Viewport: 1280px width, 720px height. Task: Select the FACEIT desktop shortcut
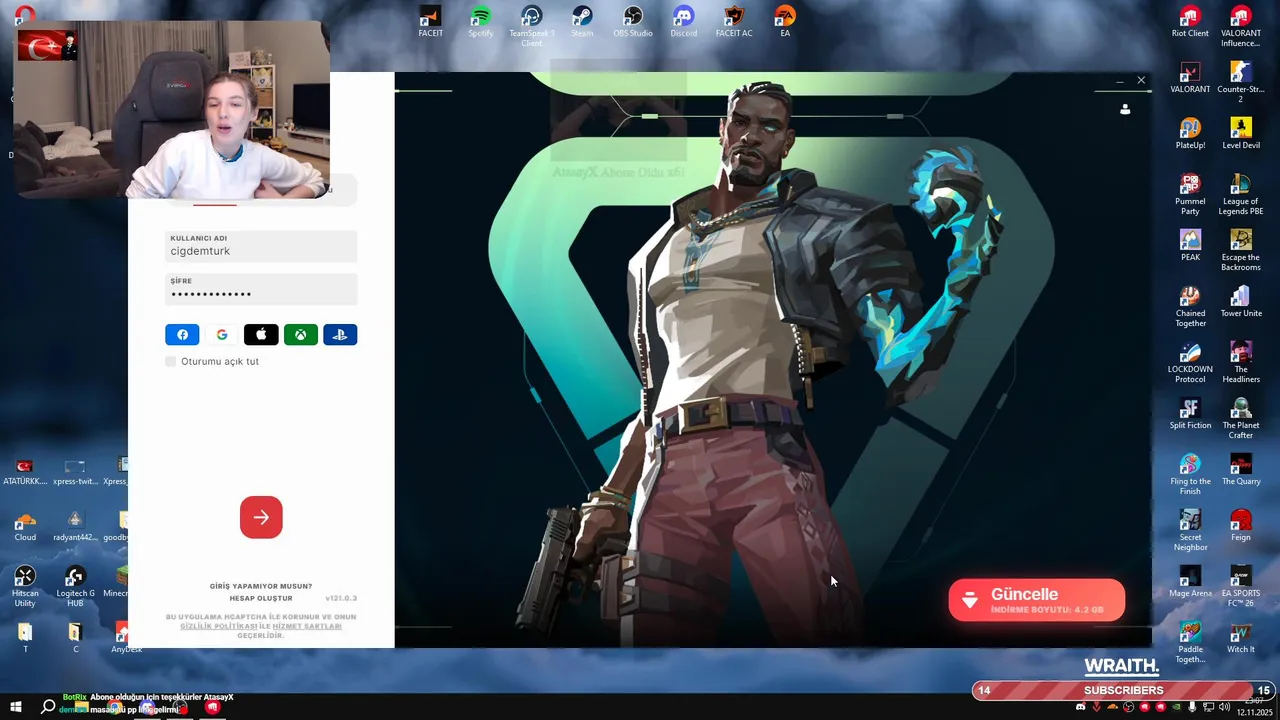pyautogui.click(x=430, y=22)
